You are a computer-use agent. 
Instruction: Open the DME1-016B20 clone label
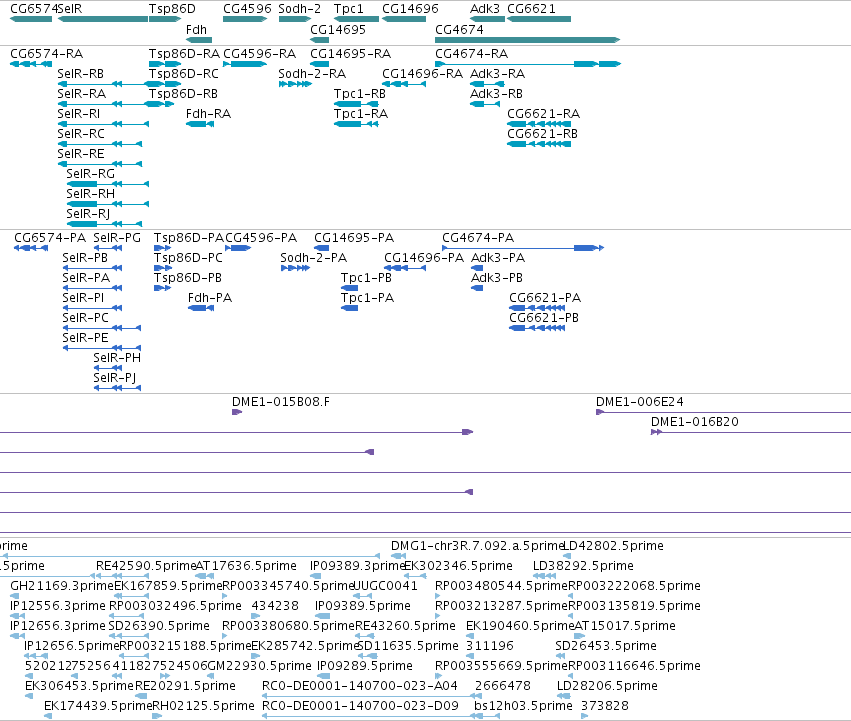click(x=695, y=422)
